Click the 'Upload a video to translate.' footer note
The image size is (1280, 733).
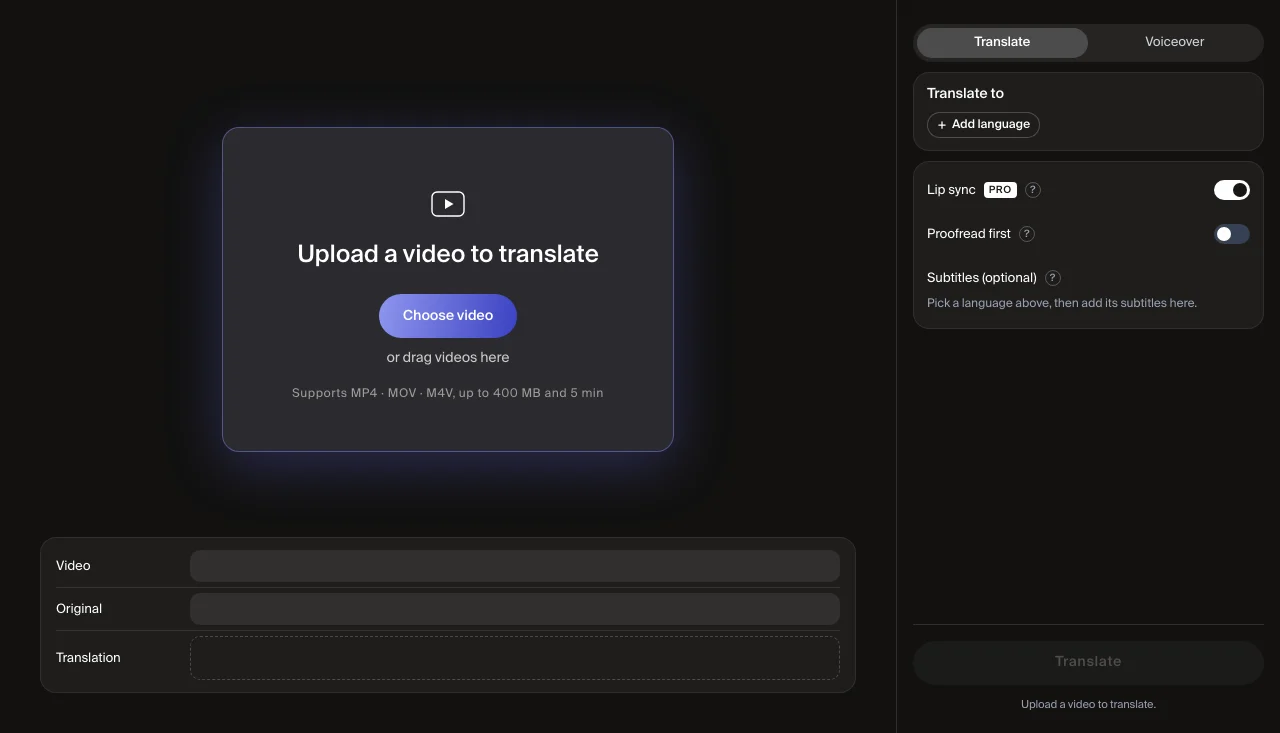1088,705
